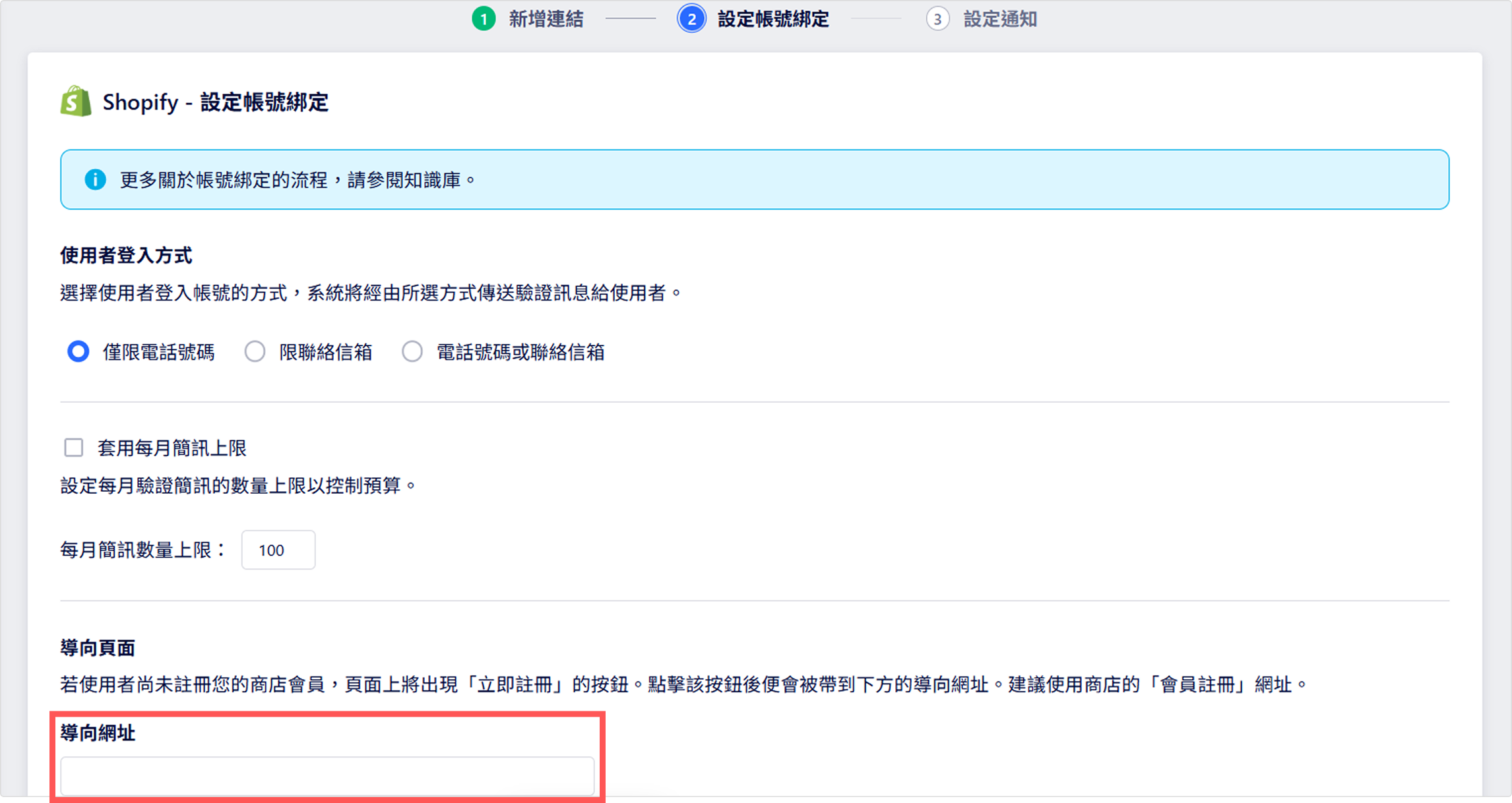1512x803 pixels.
Task: Click the 導向頁面 section heading
Action: (x=98, y=648)
